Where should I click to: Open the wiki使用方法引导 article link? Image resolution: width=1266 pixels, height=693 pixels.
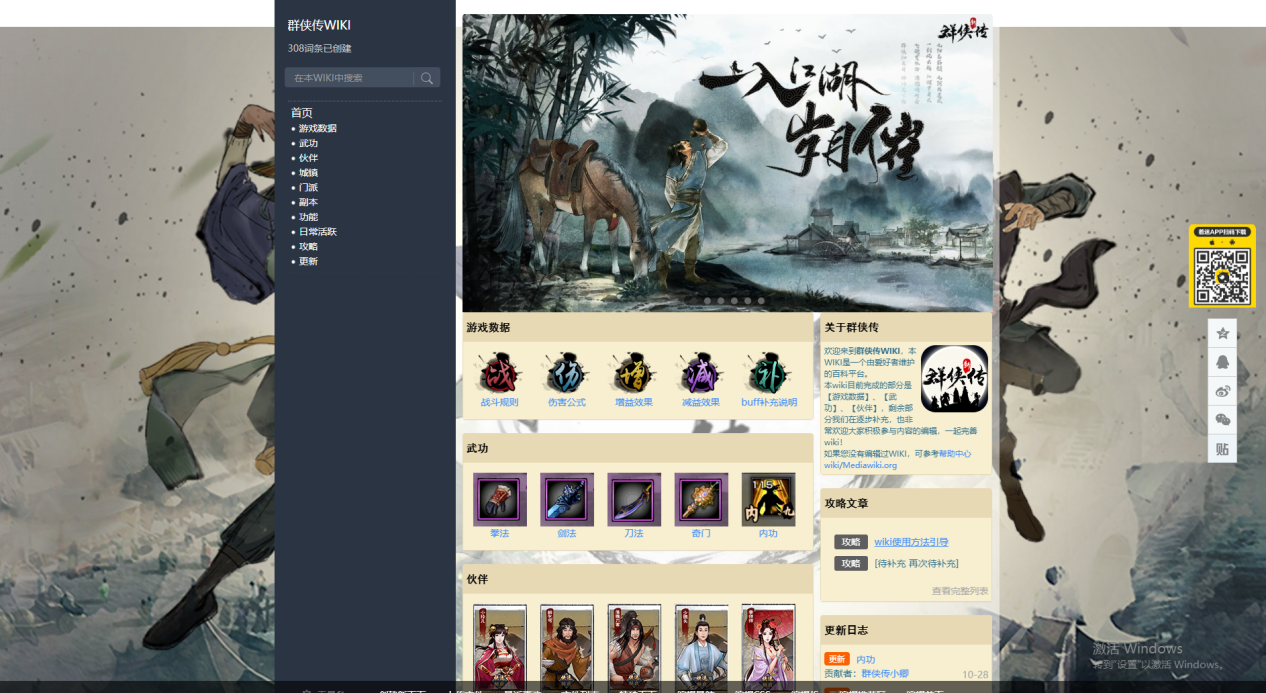pos(911,542)
